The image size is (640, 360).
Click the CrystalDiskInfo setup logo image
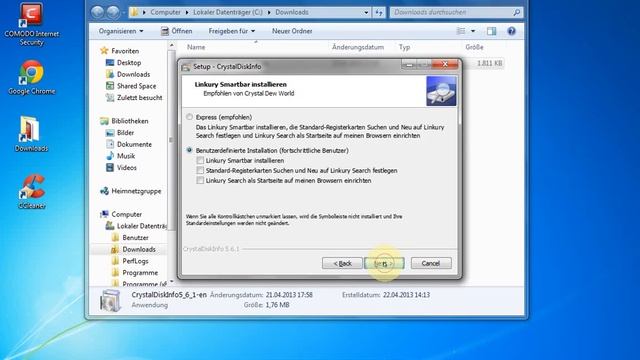tap(441, 91)
